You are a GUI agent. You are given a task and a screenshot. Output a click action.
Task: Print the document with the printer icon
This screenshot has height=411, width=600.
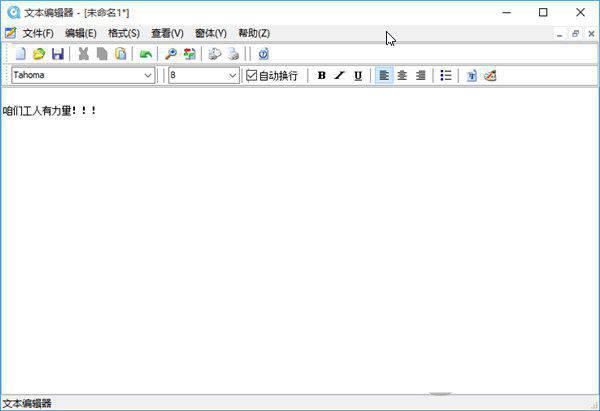[233, 54]
